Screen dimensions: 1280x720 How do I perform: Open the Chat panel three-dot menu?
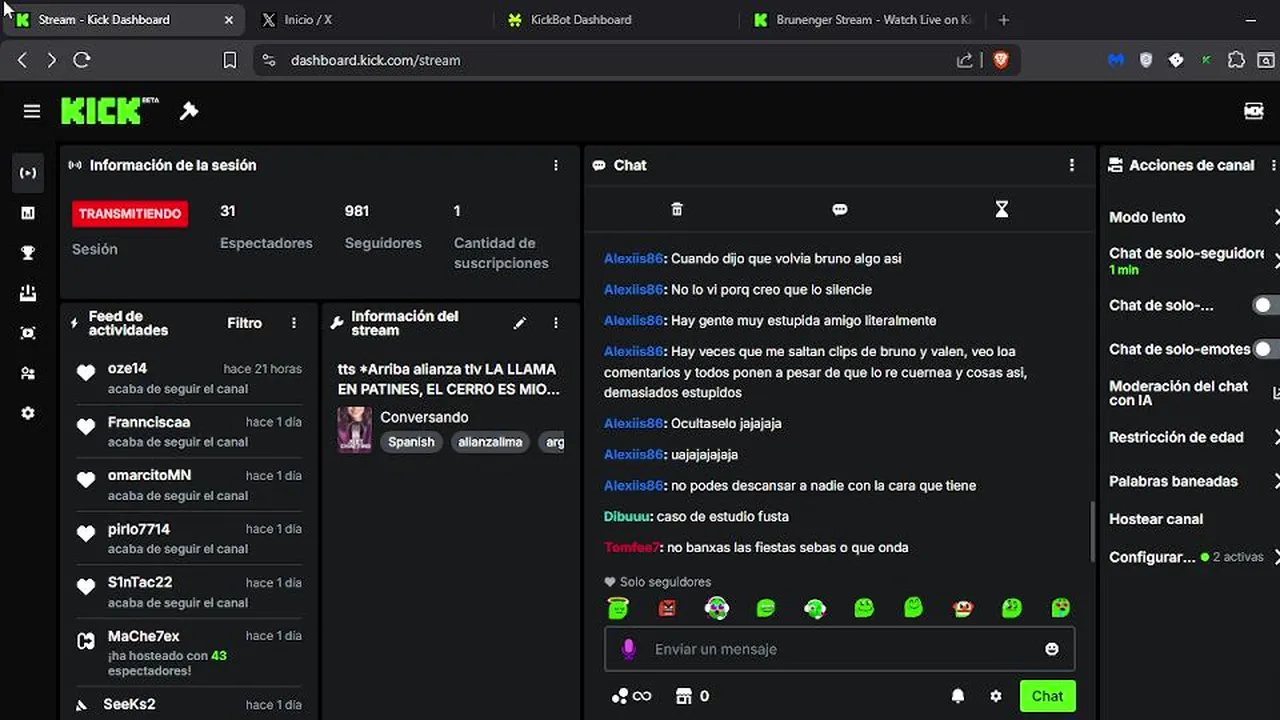[x=1072, y=165]
